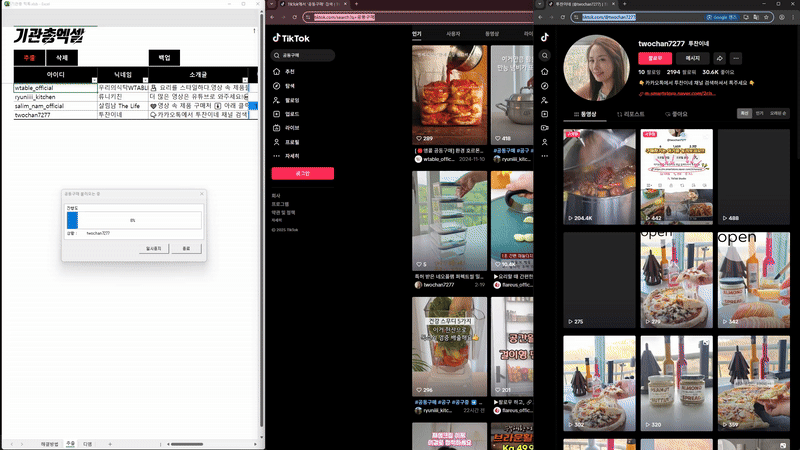Select the wtable_official cell
The height and width of the screenshot is (450, 800).
pos(56,88)
